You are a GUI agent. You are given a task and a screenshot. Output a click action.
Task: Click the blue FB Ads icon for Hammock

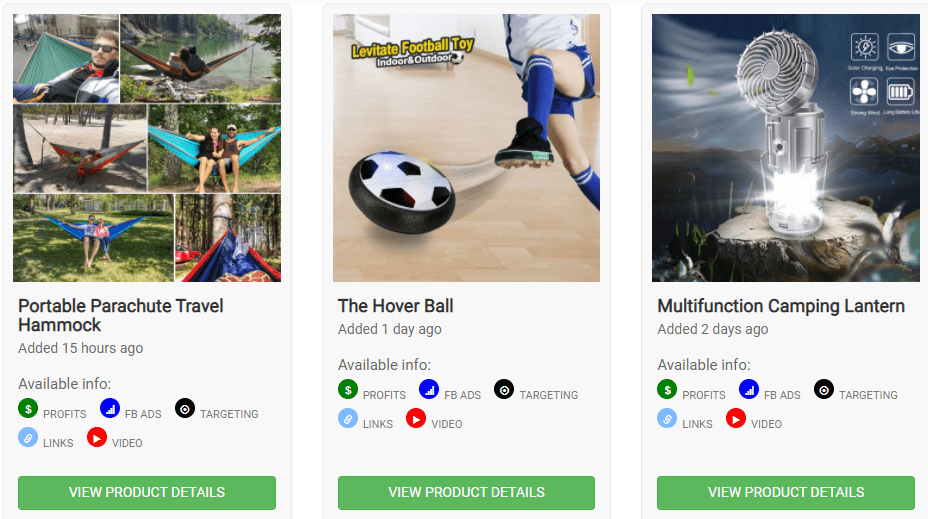(x=109, y=408)
